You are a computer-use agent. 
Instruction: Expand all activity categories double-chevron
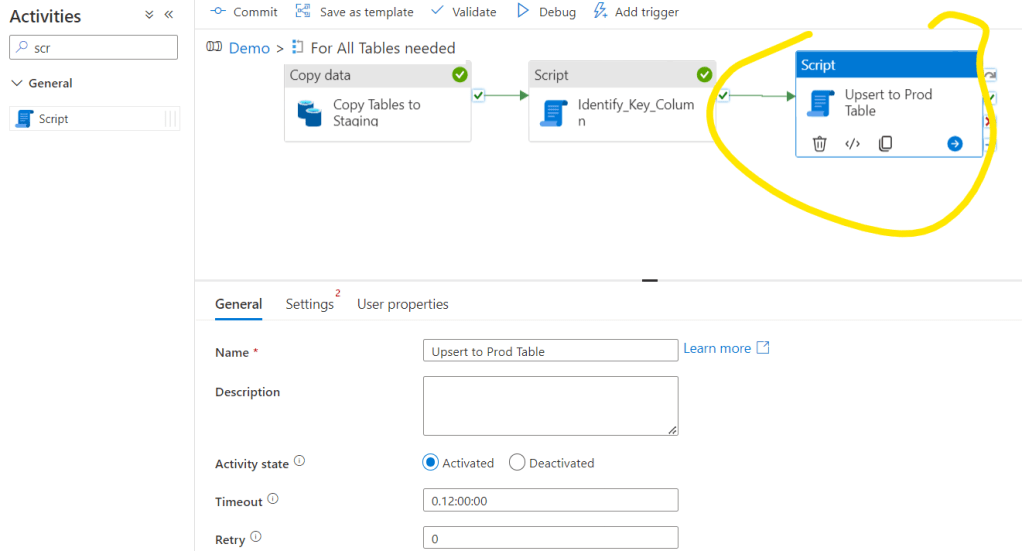149,15
